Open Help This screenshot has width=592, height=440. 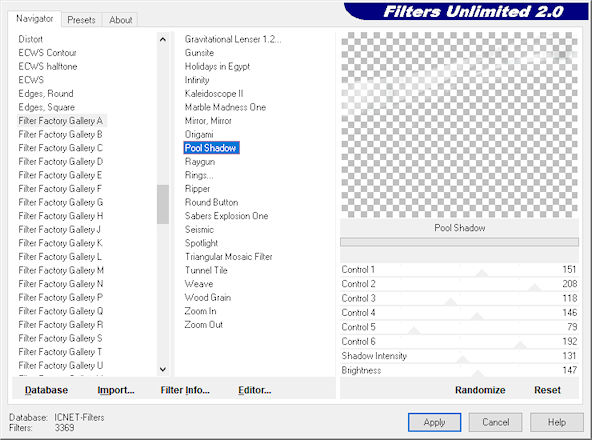pos(557,422)
